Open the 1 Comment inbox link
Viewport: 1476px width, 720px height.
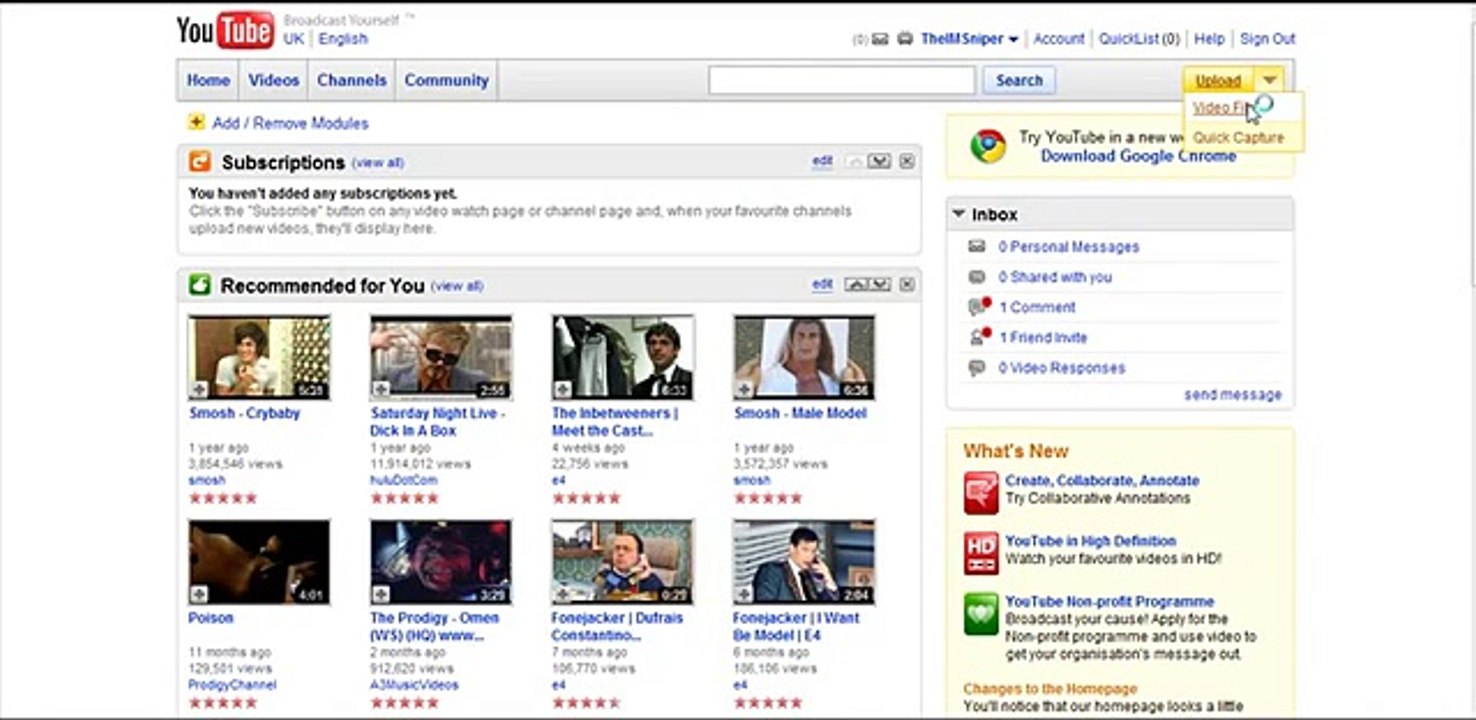tap(1037, 307)
